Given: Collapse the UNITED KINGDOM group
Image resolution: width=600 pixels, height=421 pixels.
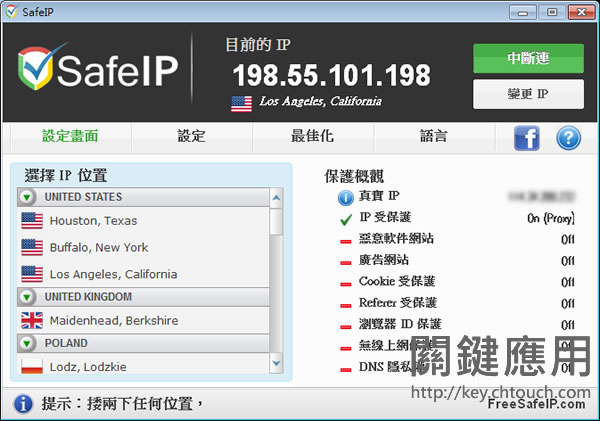Looking at the screenshot, I should click(x=27, y=297).
